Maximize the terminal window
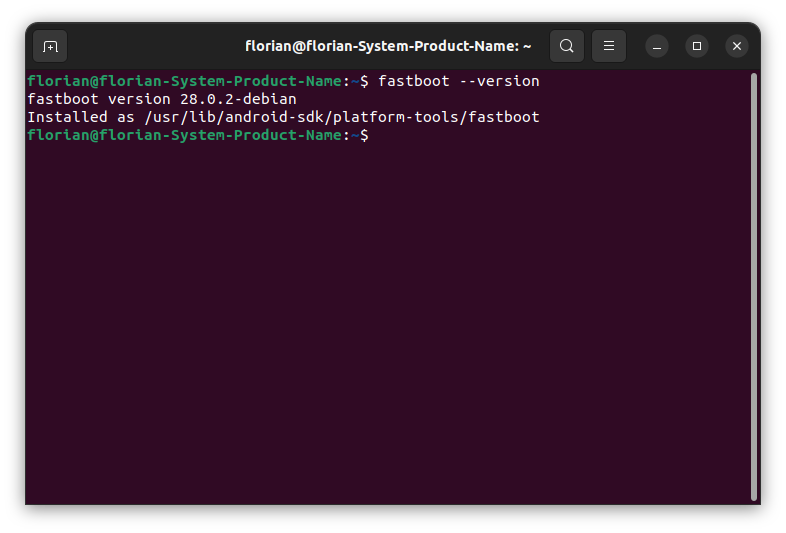 tap(697, 46)
